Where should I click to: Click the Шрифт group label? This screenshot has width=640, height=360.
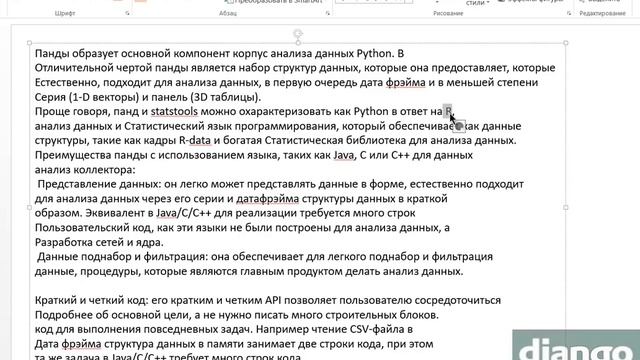coord(65,13)
